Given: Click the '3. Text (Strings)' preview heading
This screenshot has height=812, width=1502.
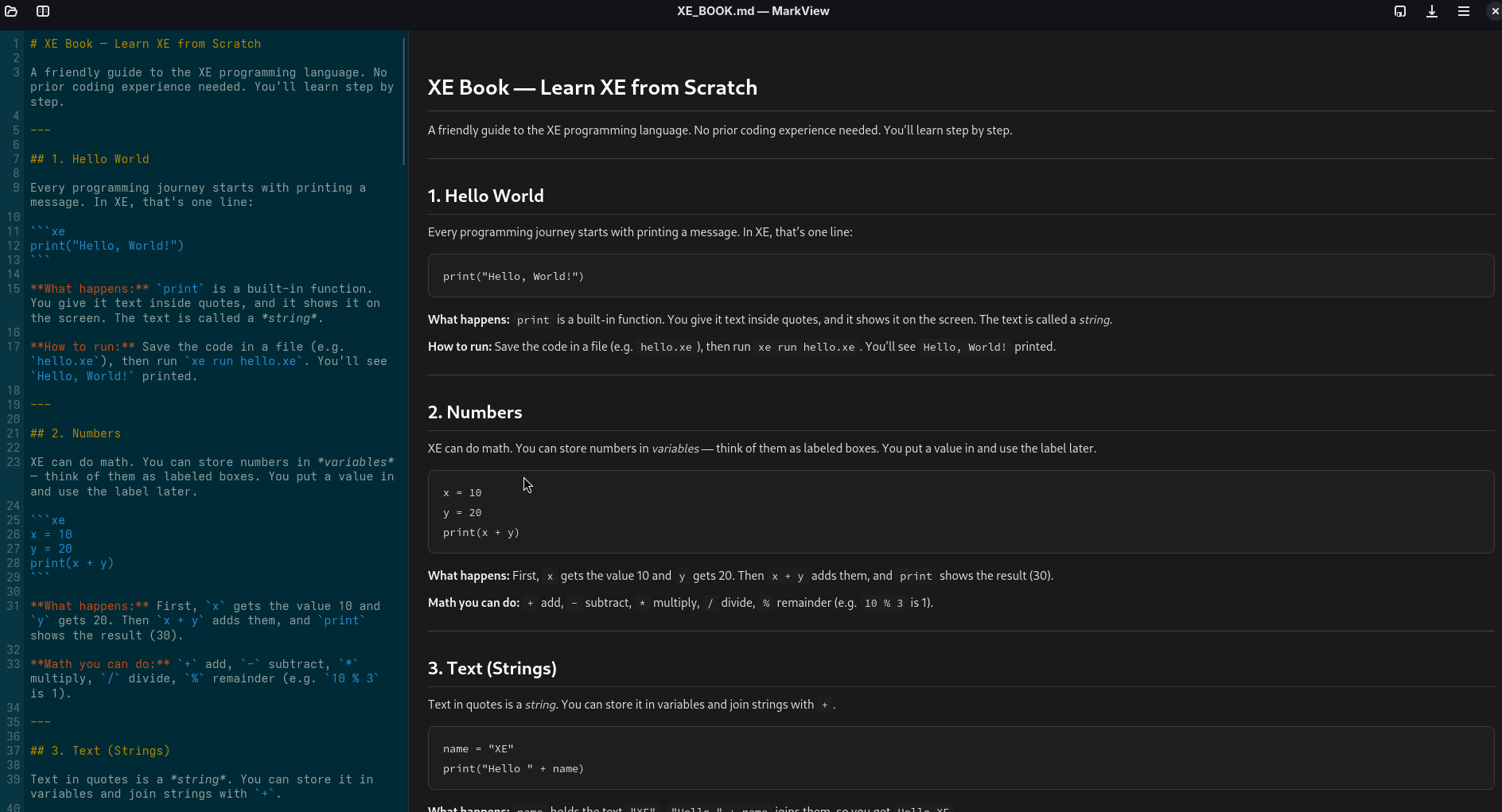Looking at the screenshot, I should [x=492, y=668].
